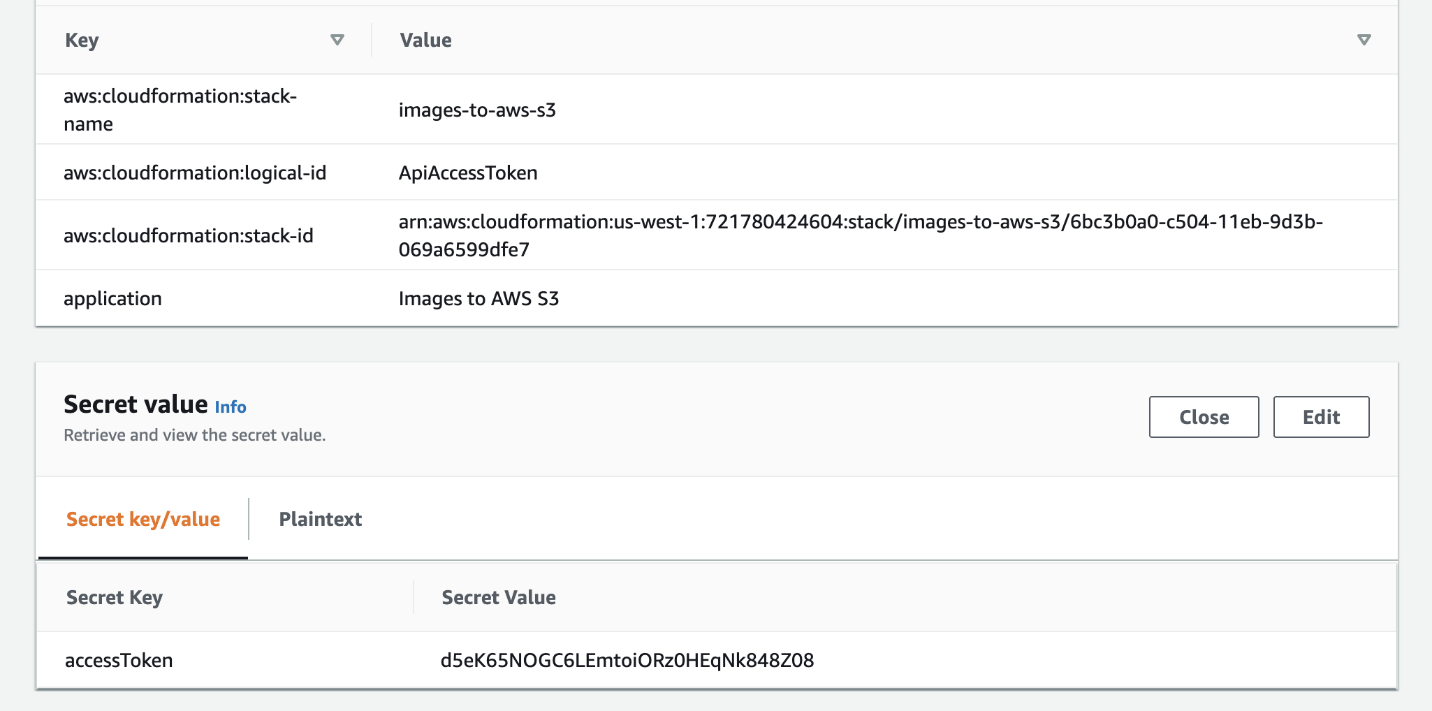Edit the secret value
This screenshot has height=711, width=1432.
[x=1321, y=417]
